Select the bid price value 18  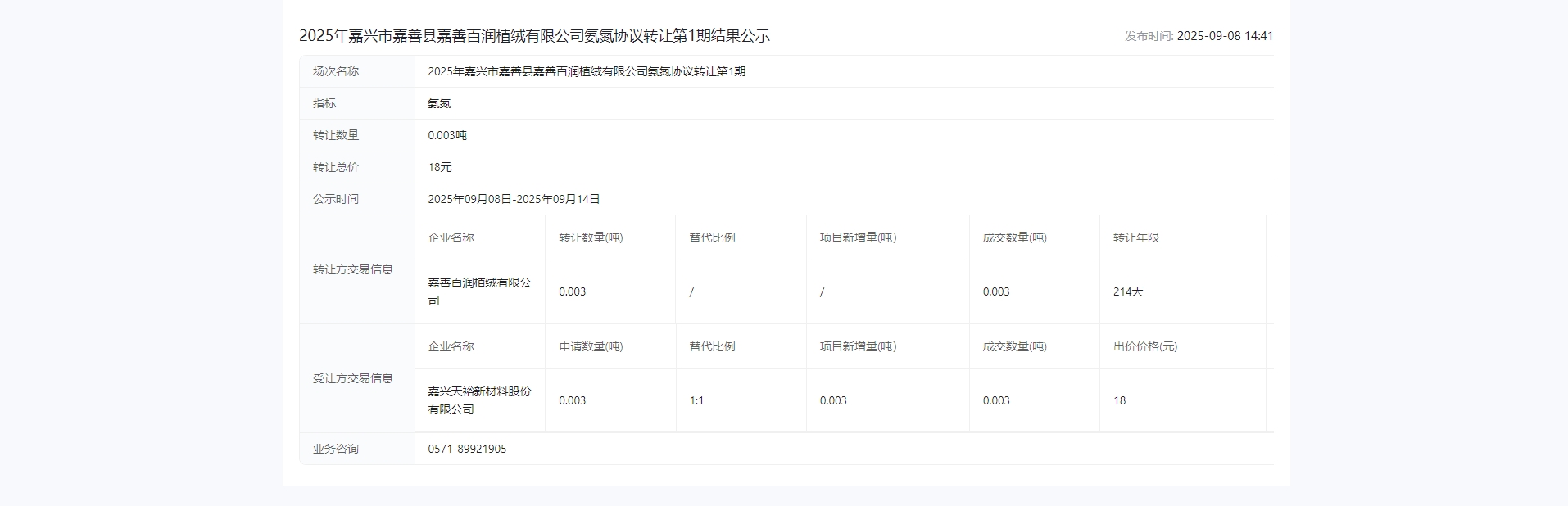(1119, 400)
